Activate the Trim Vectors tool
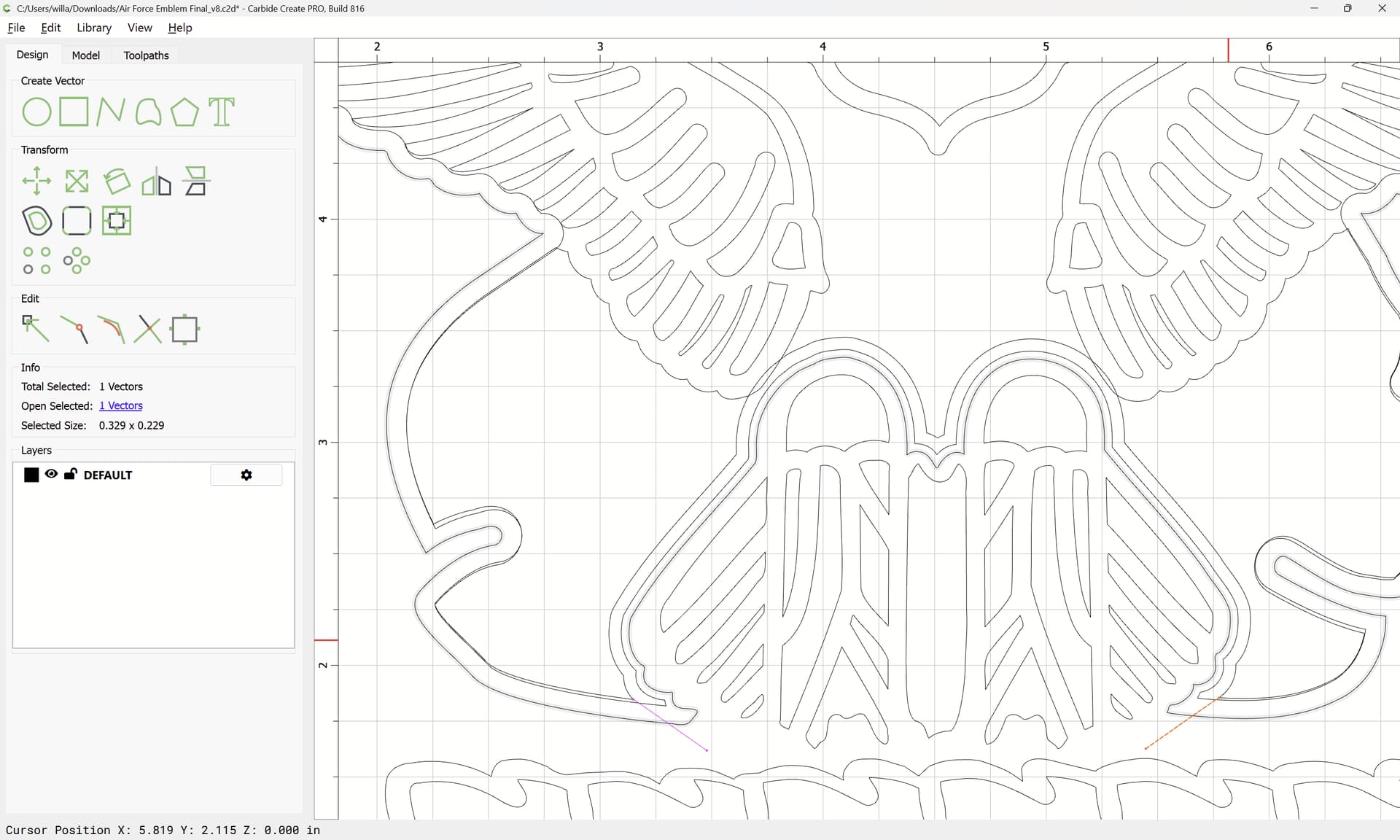Image resolution: width=1400 pixels, height=840 pixels. [x=148, y=330]
